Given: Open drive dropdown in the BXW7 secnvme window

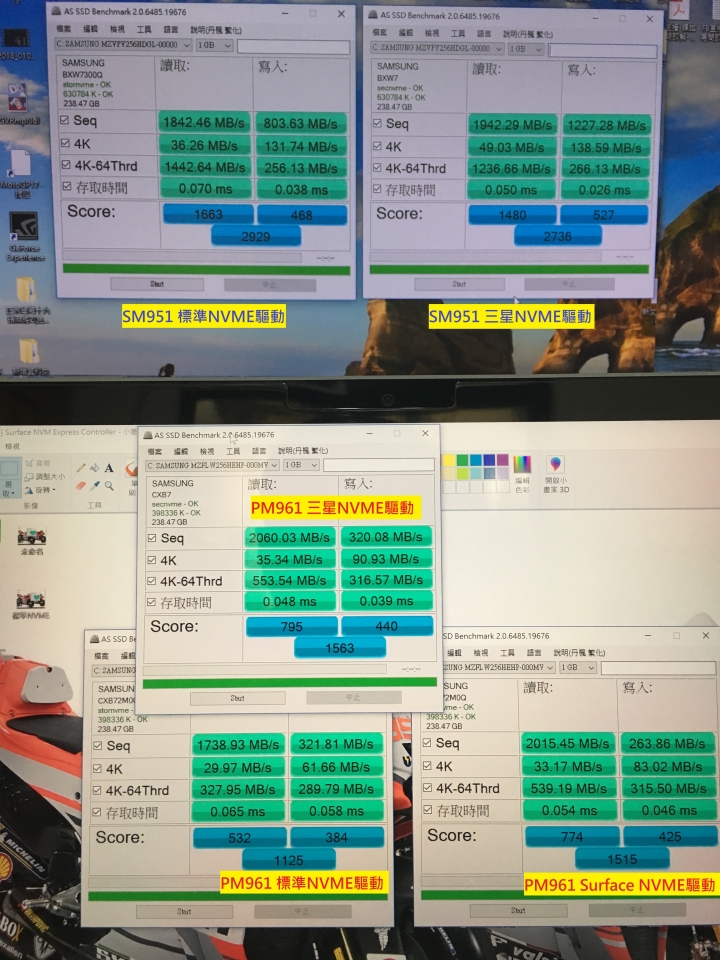Looking at the screenshot, I should pyautogui.click(x=437, y=48).
